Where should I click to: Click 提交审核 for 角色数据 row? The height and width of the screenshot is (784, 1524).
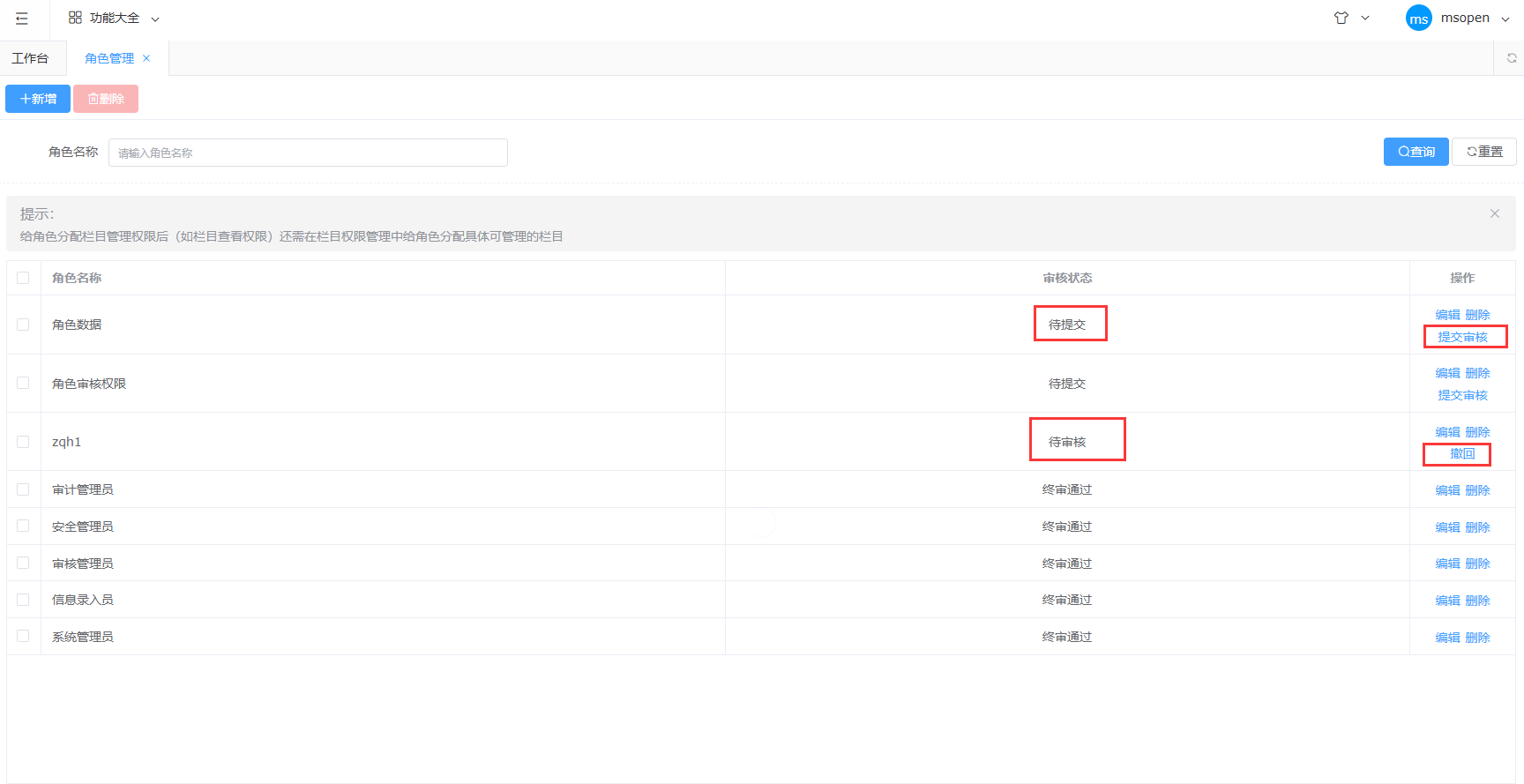coord(1462,337)
